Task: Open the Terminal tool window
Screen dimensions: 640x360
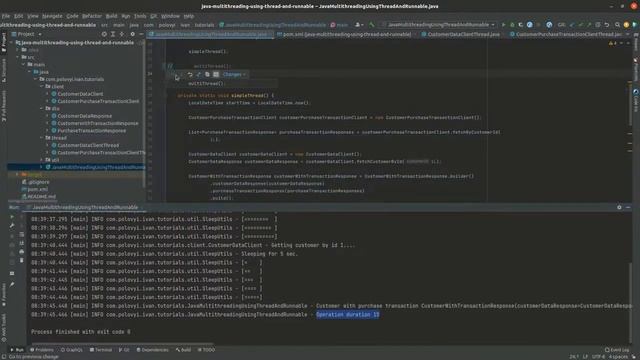Action: 101,350
